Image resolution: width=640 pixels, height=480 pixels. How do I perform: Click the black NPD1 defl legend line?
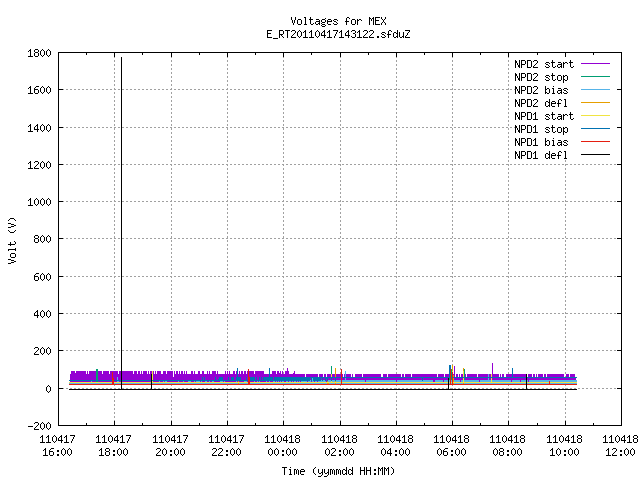tap(596, 155)
